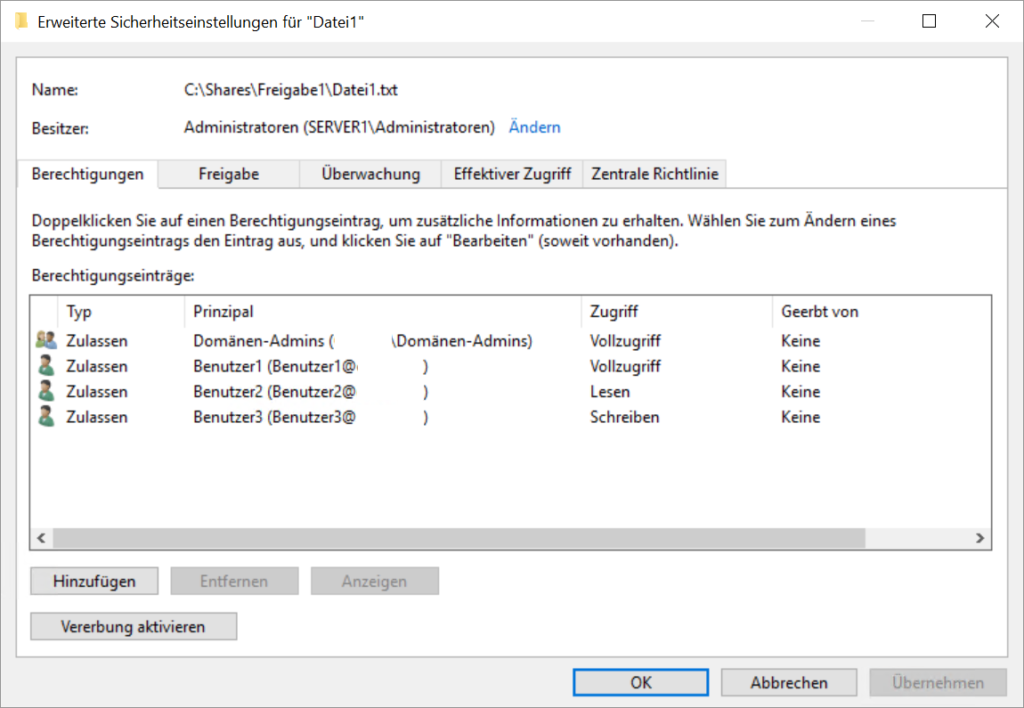
Task: Click the Benutzer1 user icon
Action: click(45, 366)
